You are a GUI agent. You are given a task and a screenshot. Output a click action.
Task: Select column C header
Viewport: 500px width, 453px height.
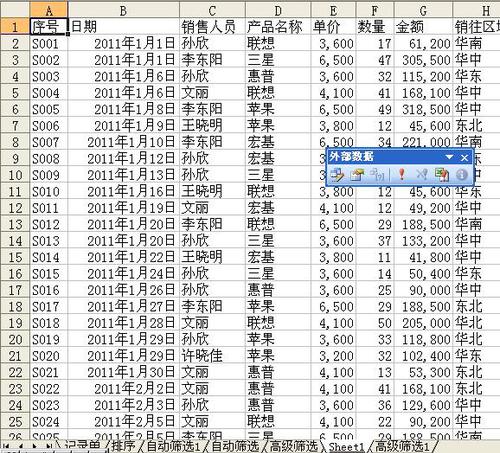(212, 10)
